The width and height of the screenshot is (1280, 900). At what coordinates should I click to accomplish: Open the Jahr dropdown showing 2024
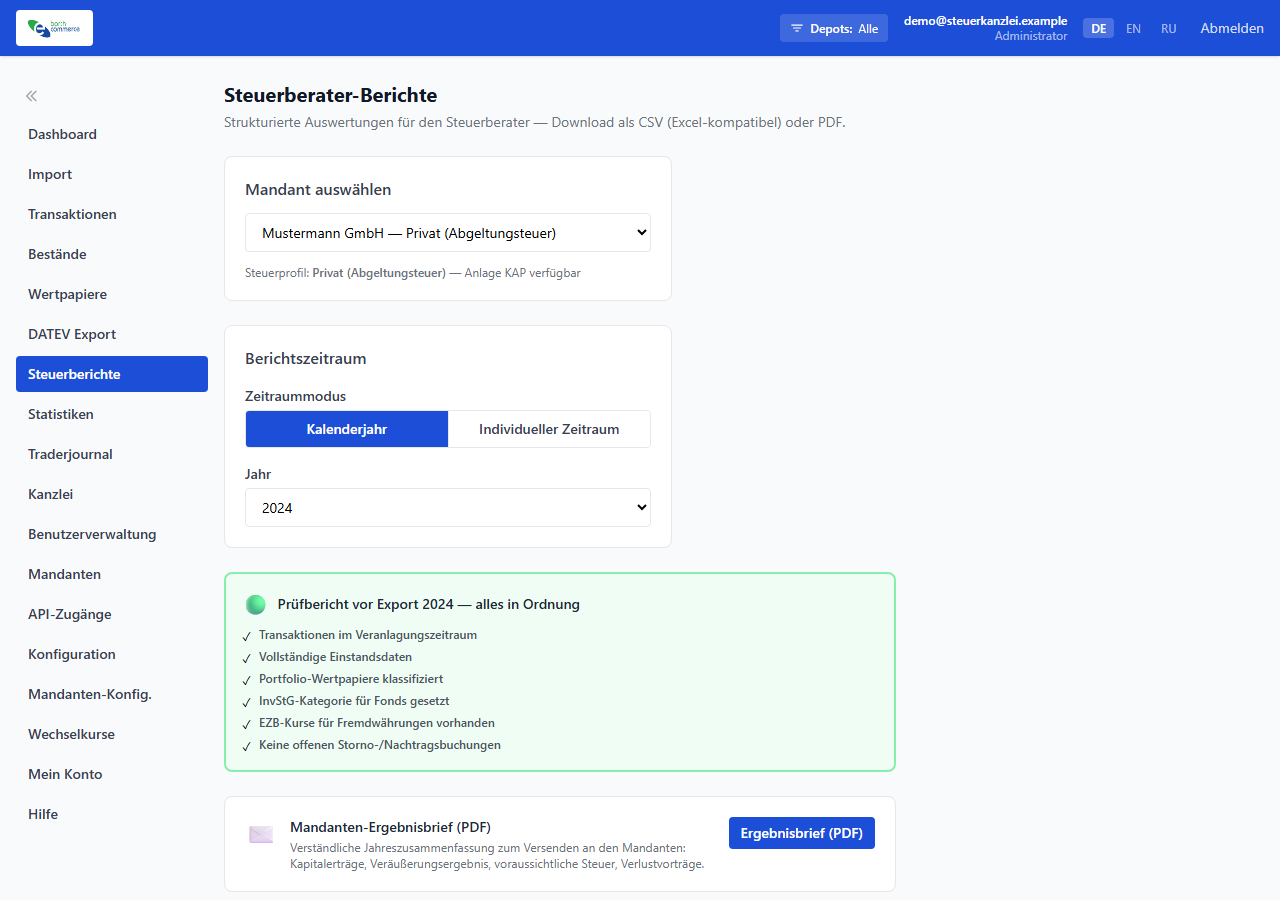448,508
